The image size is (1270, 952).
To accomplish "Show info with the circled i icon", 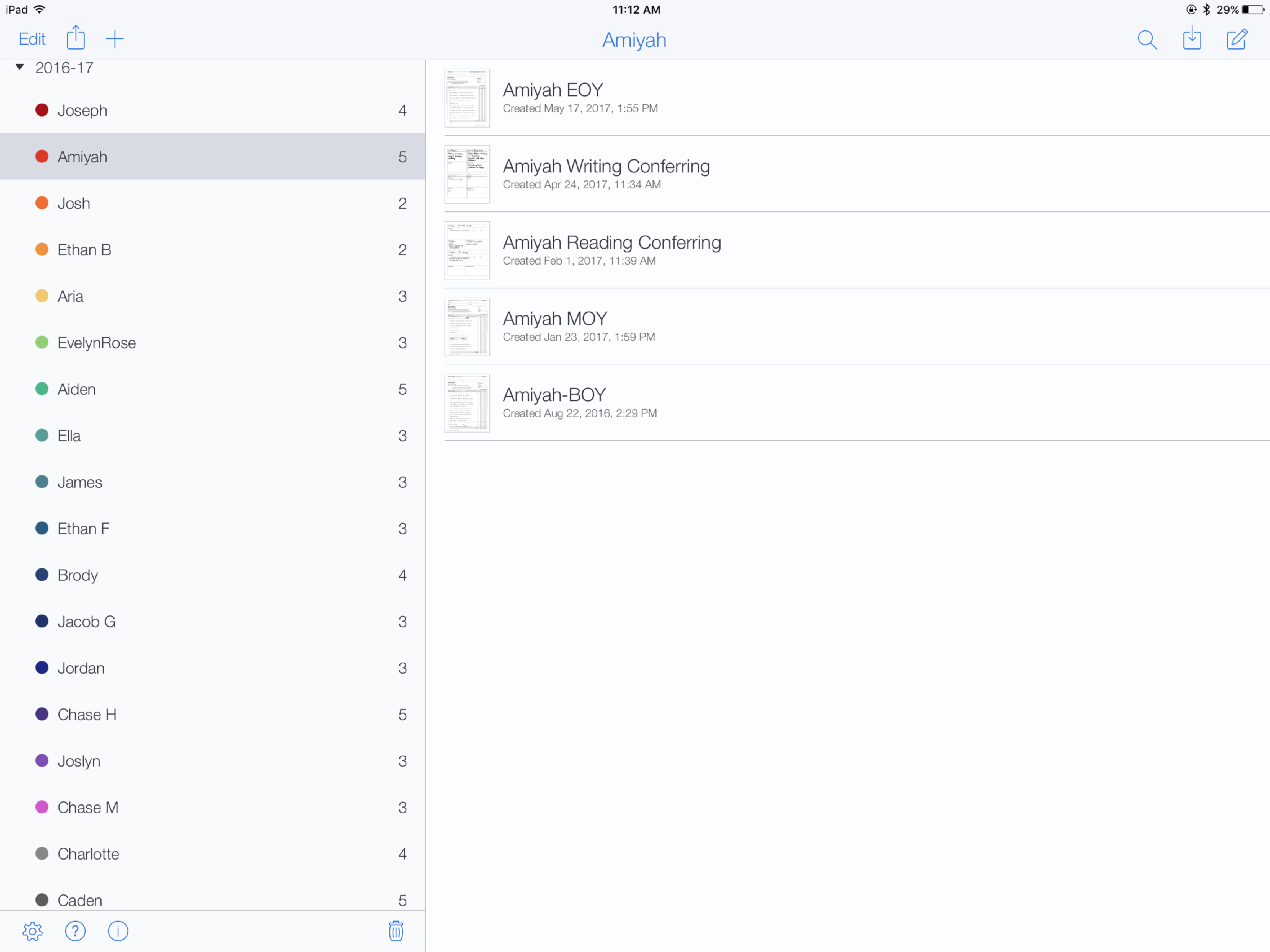I will coord(118,931).
